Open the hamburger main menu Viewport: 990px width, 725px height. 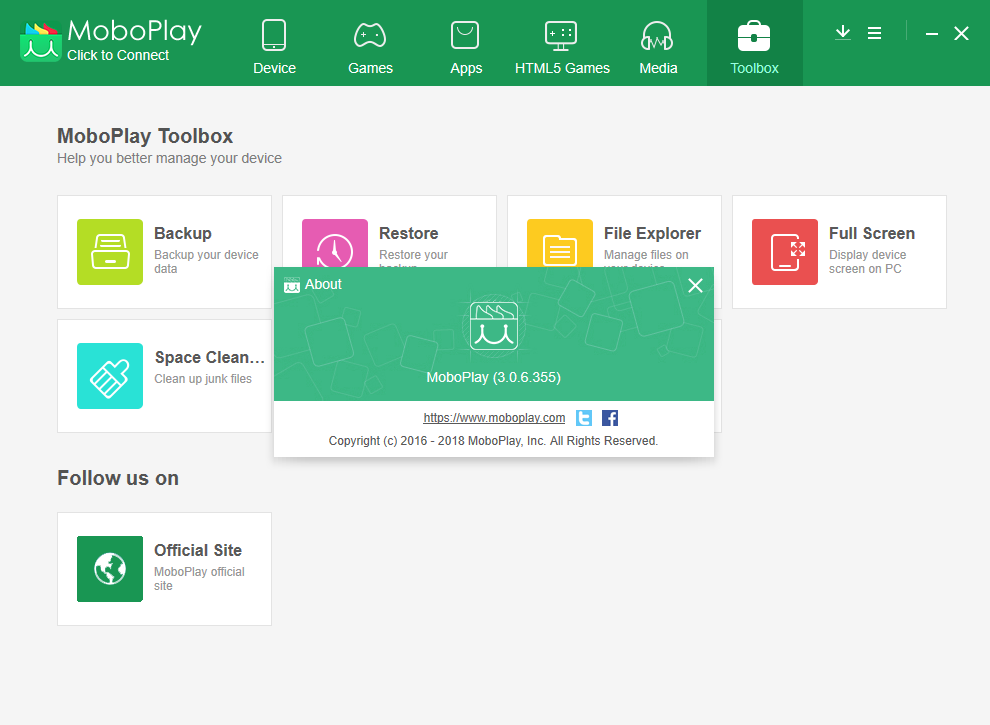click(874, 33)
